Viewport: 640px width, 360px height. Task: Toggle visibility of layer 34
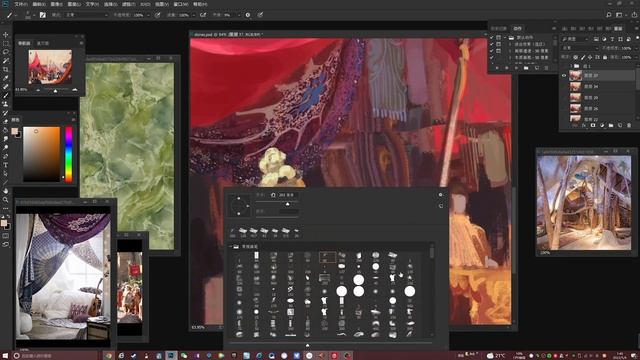click(564, 87)
